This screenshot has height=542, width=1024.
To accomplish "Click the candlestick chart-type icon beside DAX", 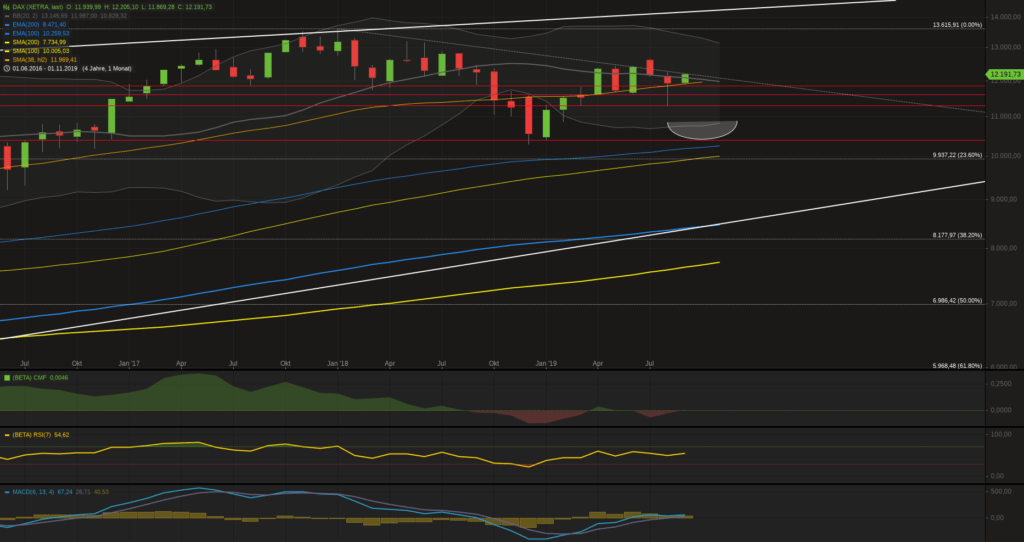I will (7, 7).
